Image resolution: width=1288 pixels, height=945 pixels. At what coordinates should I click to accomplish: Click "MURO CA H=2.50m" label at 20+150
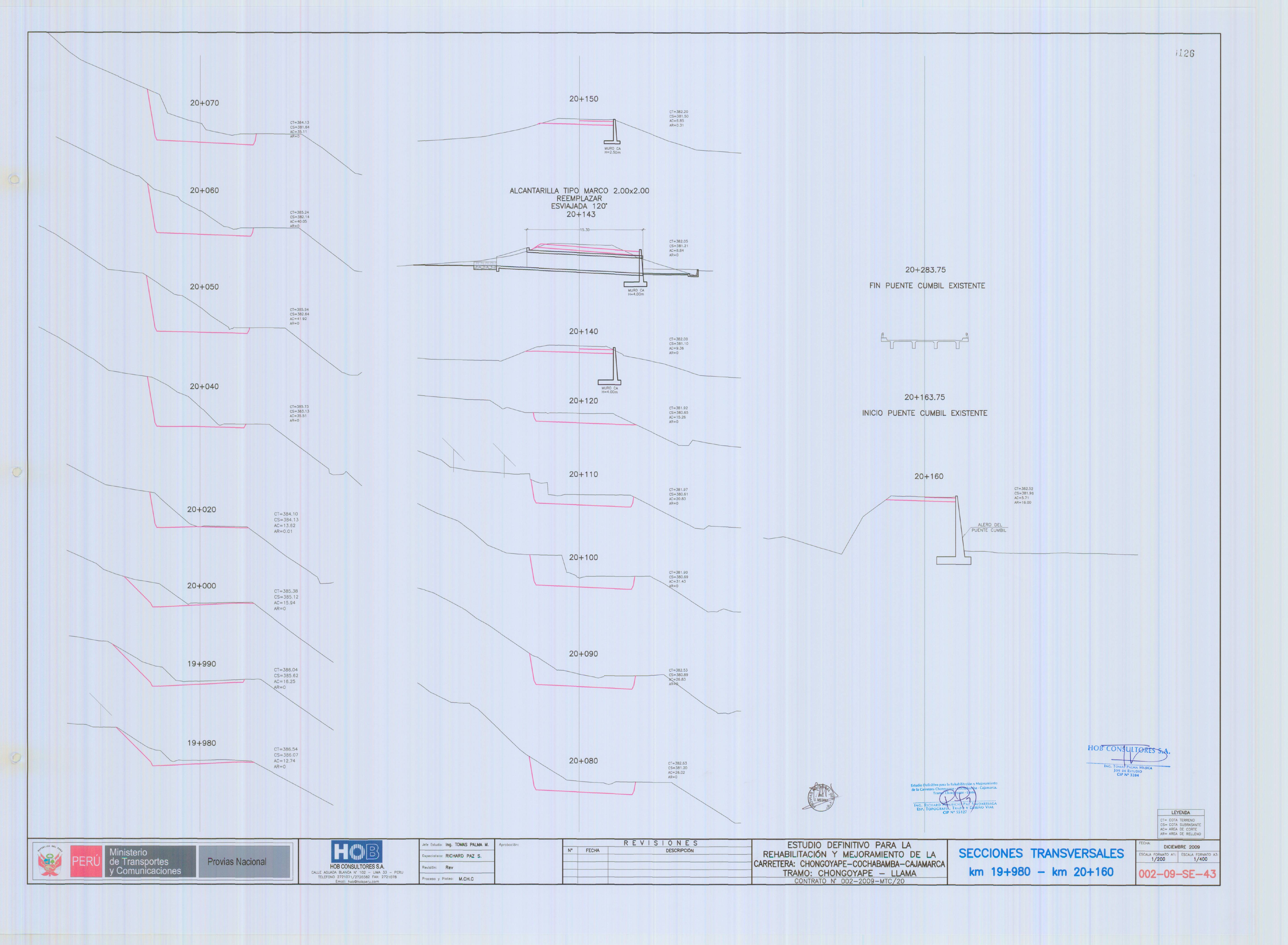pyautogui.click(x=612, y=150)
